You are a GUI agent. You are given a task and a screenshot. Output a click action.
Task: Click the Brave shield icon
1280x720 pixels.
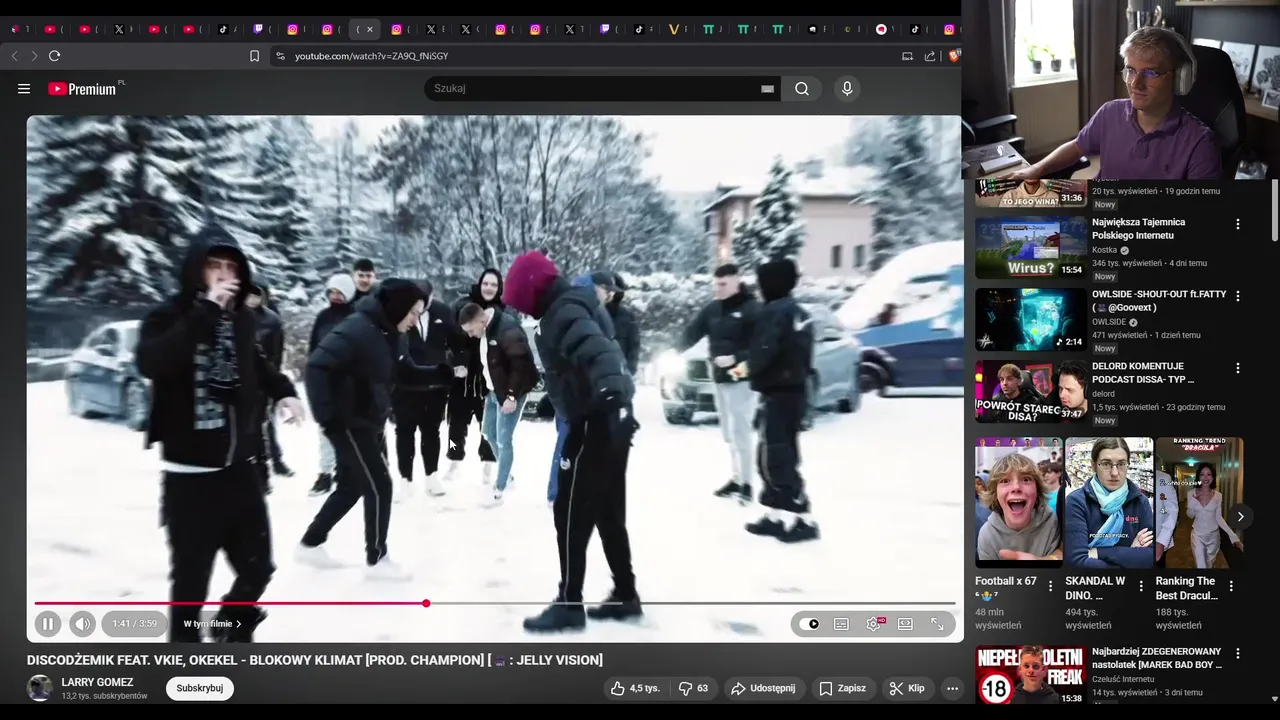tap(954, 56)
